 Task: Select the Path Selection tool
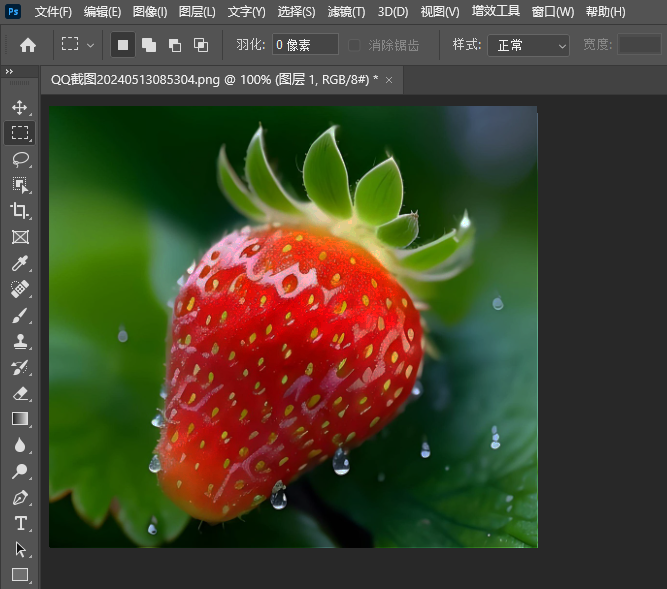pos(20,549)
